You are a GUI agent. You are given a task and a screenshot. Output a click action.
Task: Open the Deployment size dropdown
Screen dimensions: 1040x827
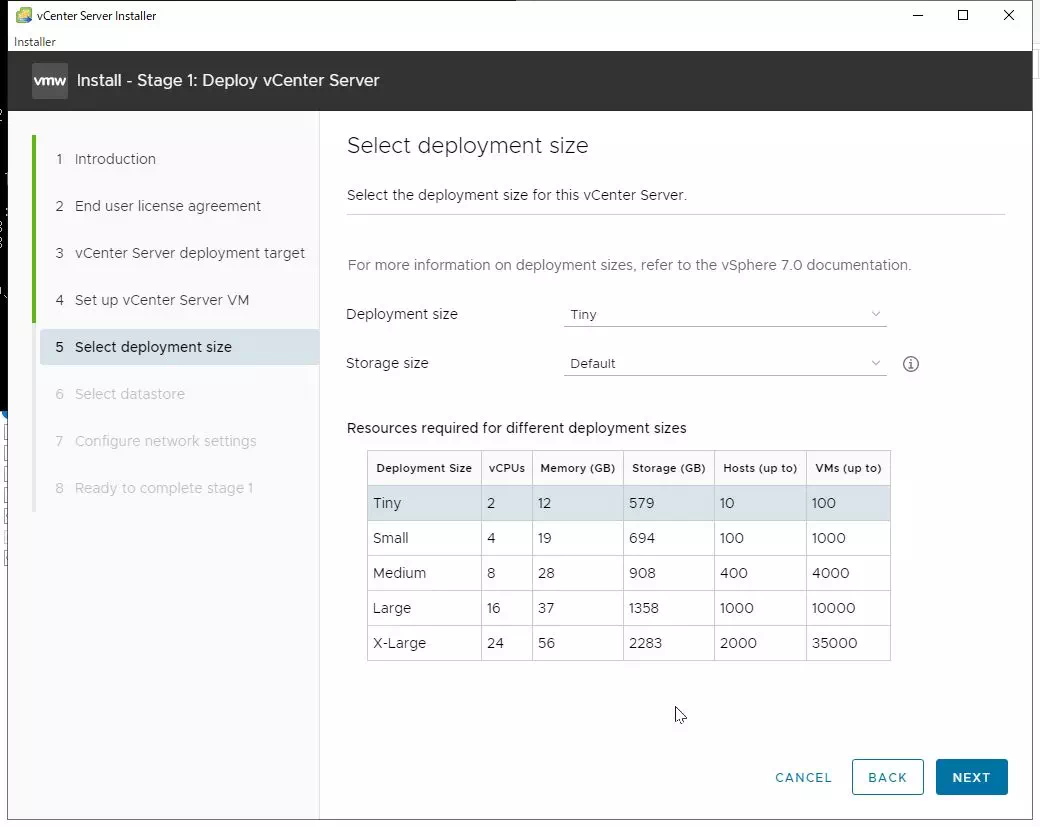pyautogui.click(x=725, y=314)
